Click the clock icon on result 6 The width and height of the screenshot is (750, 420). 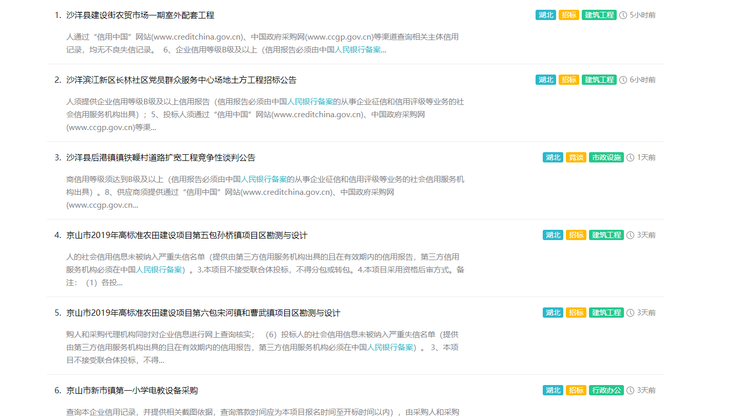(x=631, y=390)
